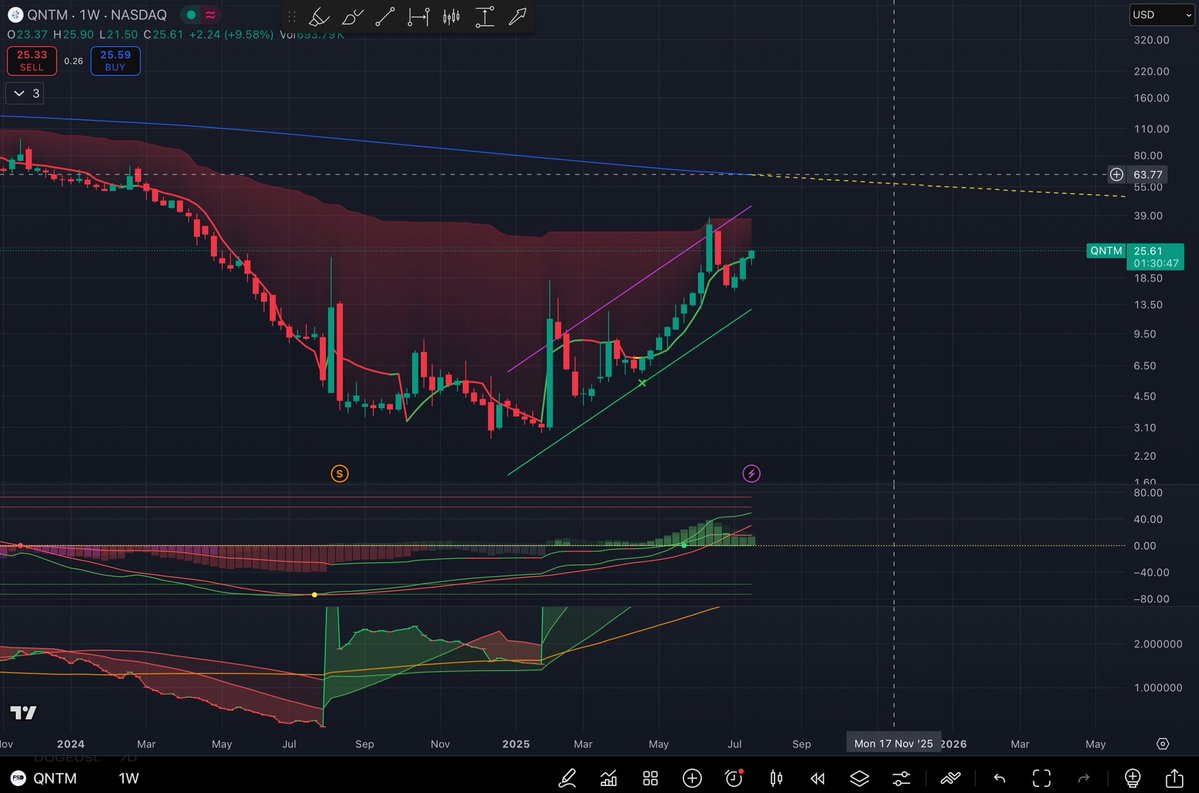
Task: Toggle the pink data-delay indicator
Action: coord(210,15)
